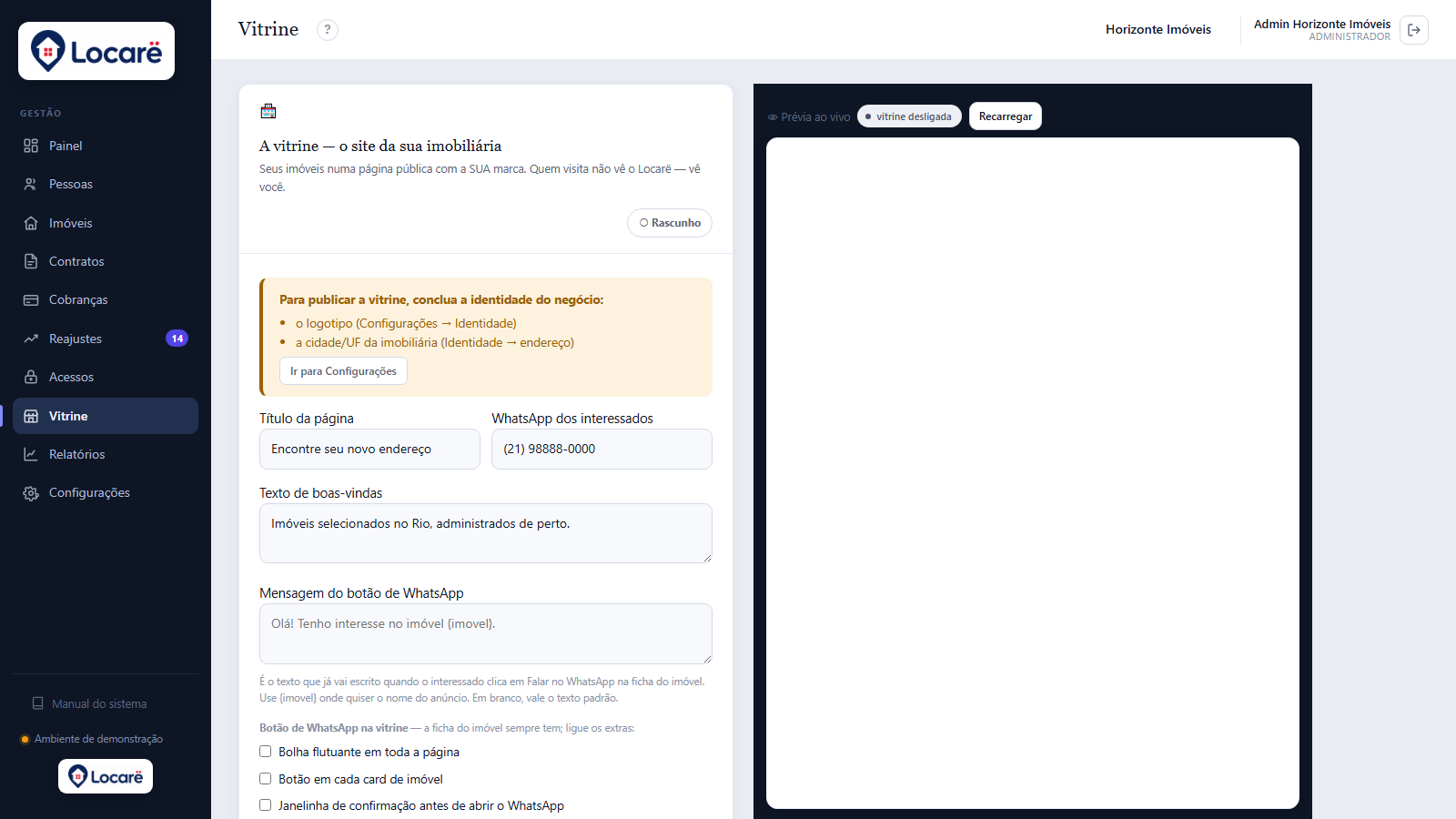Click the Painel dashboard icon

coord(31,146)
